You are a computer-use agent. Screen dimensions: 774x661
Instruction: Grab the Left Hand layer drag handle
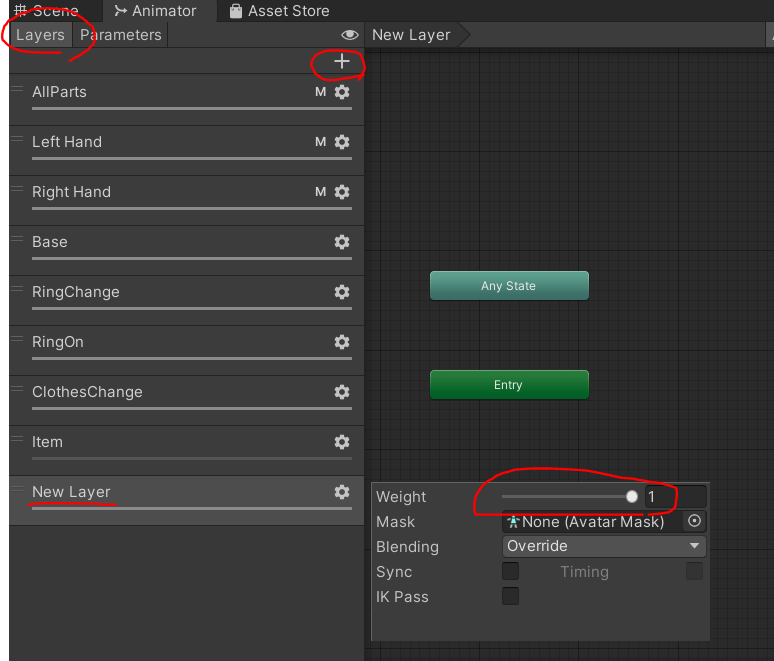pos(17,139)
